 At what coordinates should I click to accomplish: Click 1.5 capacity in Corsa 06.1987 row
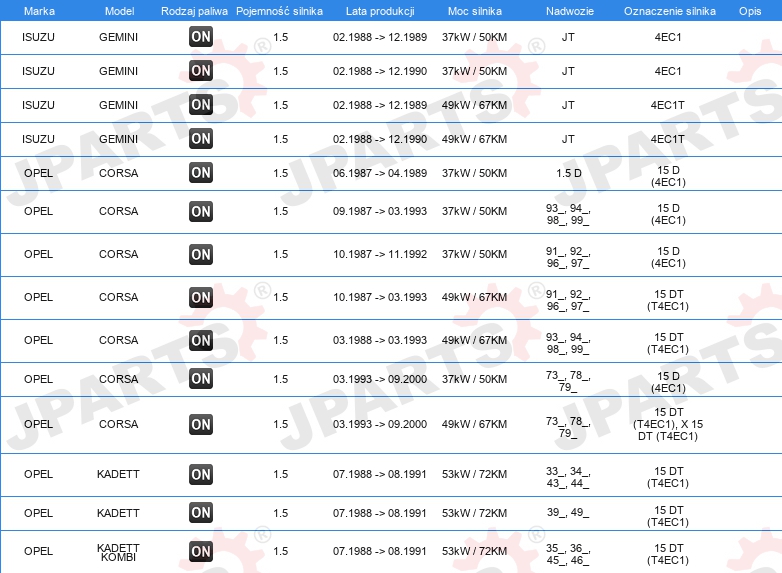pos(280,173)
